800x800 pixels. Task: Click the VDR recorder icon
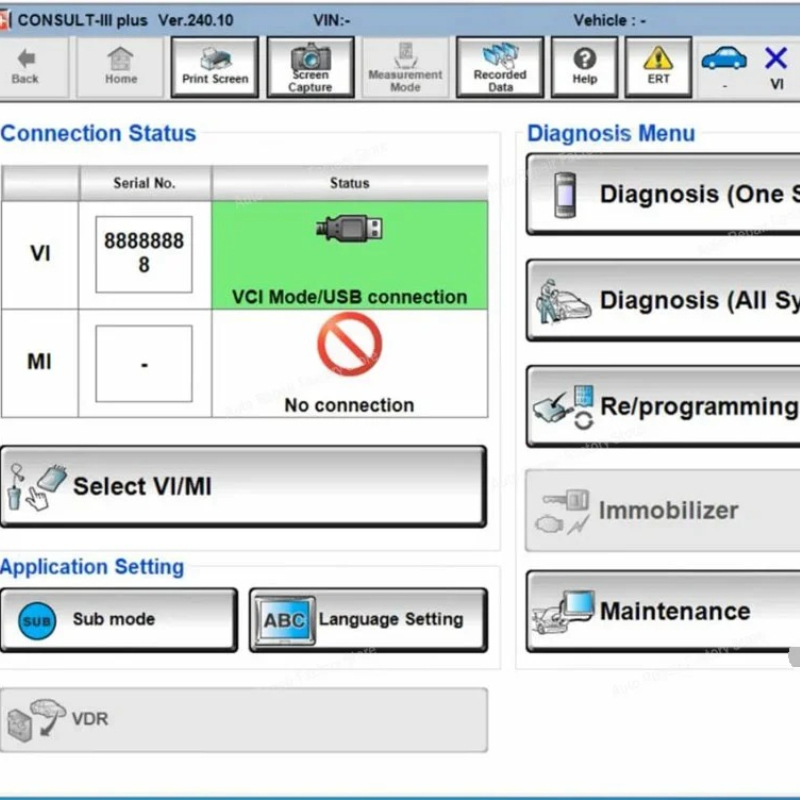tap(36, 720)
